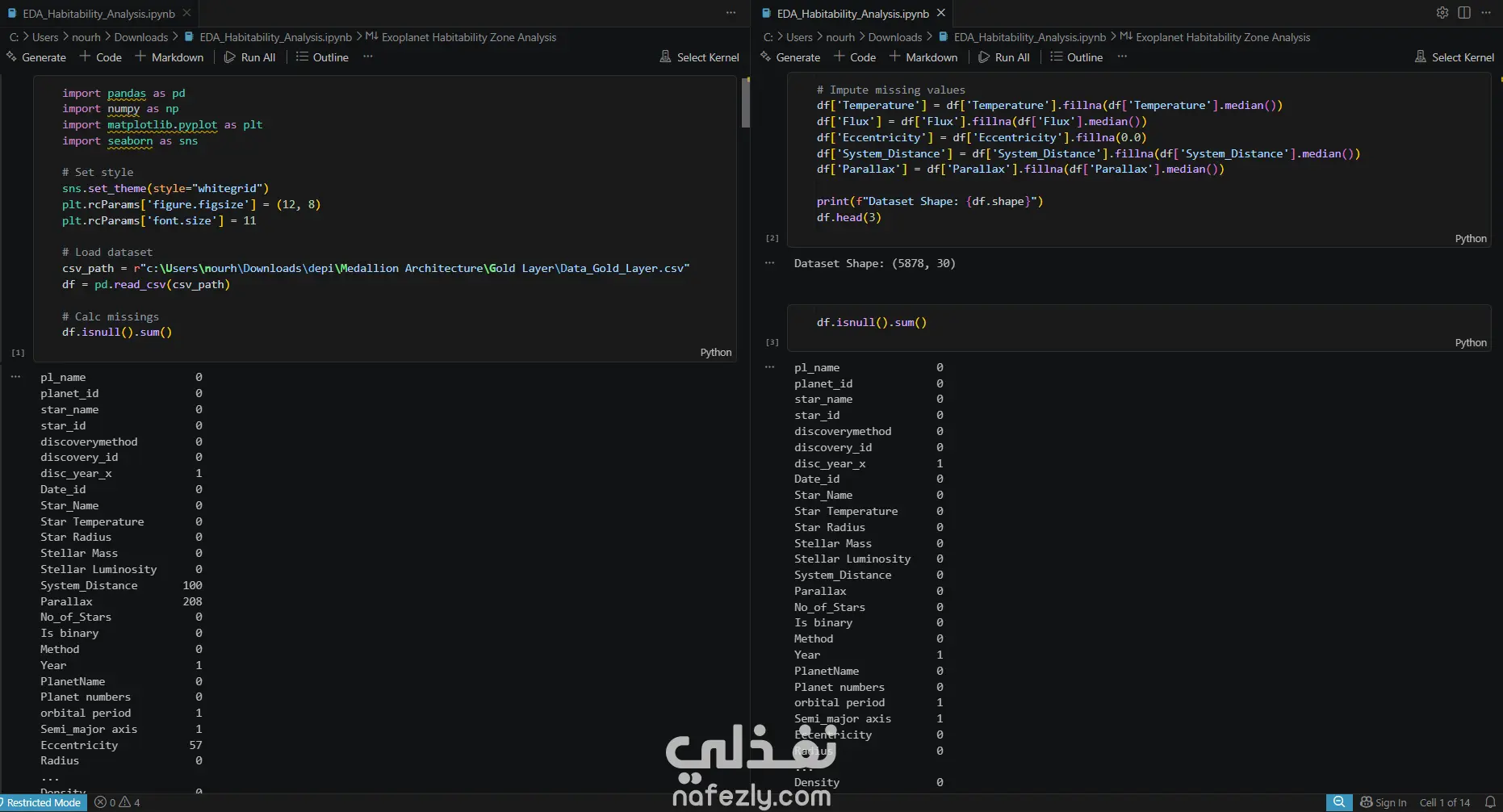Click Density row in right output

tap(869, 783)
